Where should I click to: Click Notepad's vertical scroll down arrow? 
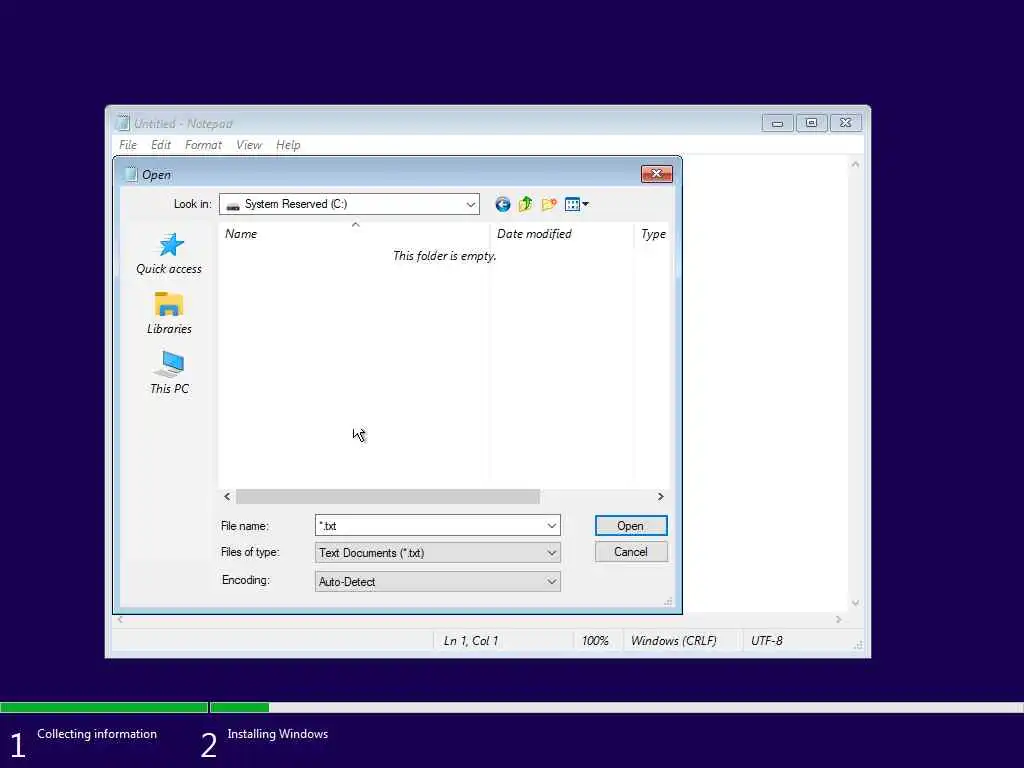pyautogui.click(x=856, y=603)
